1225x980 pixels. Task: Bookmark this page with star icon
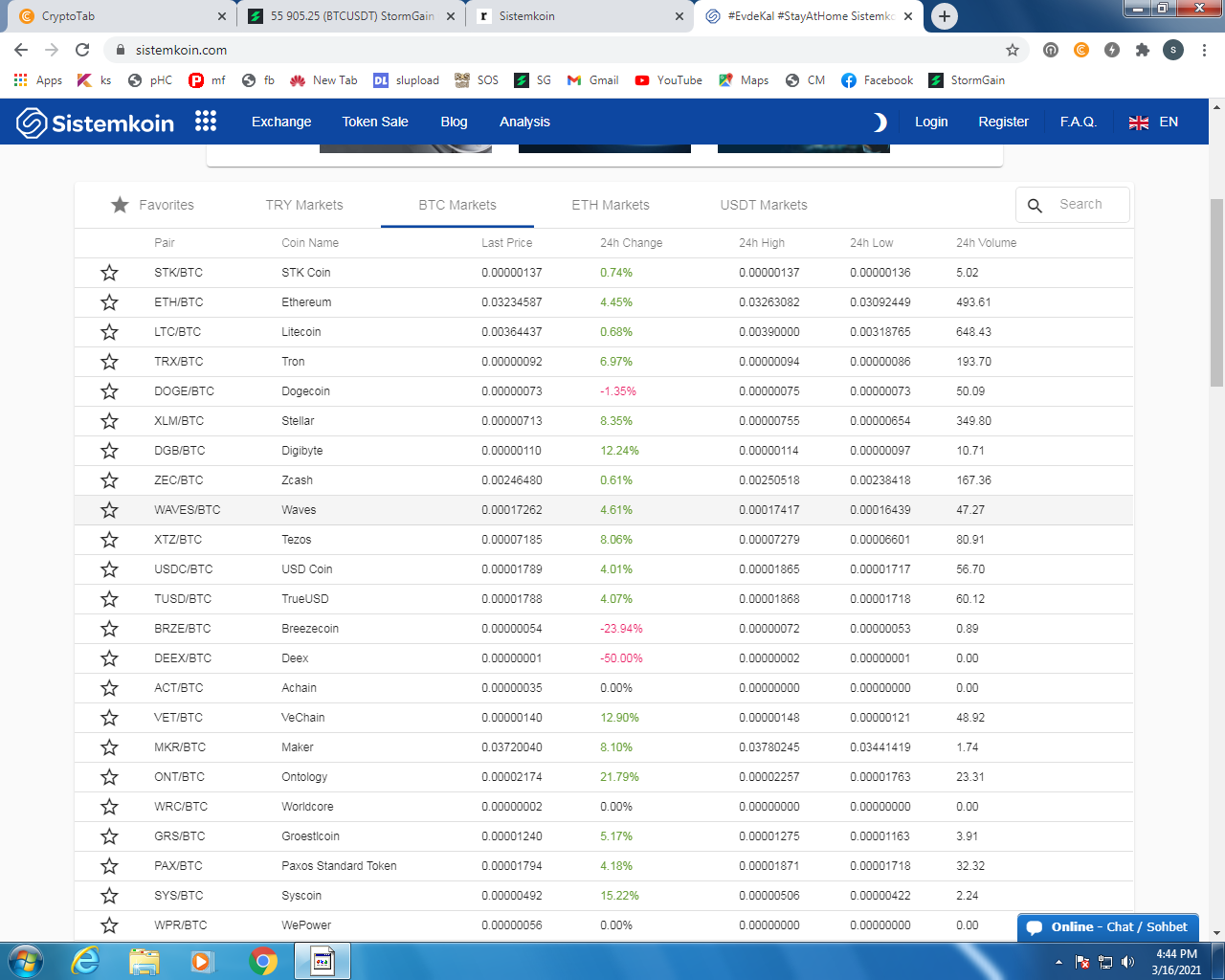tap(1013, 50)
